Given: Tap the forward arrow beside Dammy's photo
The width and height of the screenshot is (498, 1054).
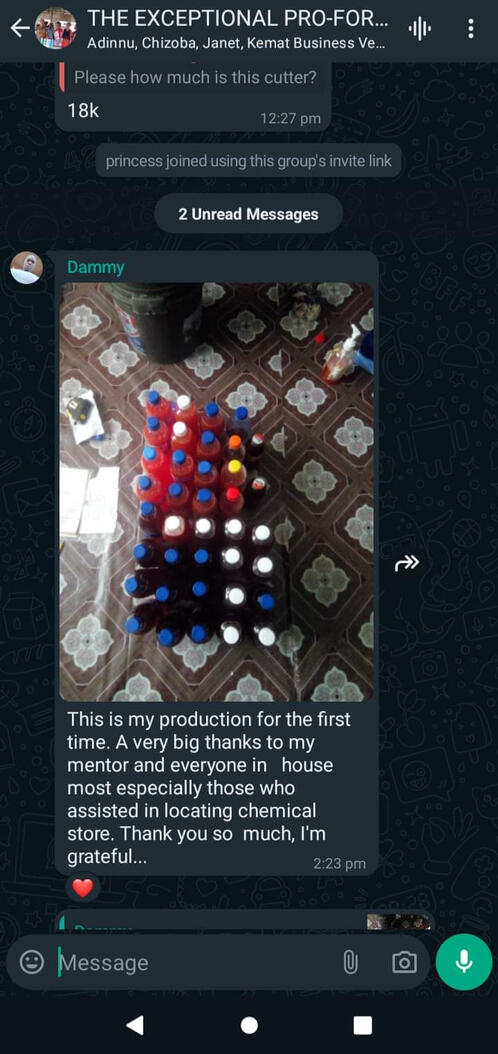Looking at the screenshot, I should (407, 563).
